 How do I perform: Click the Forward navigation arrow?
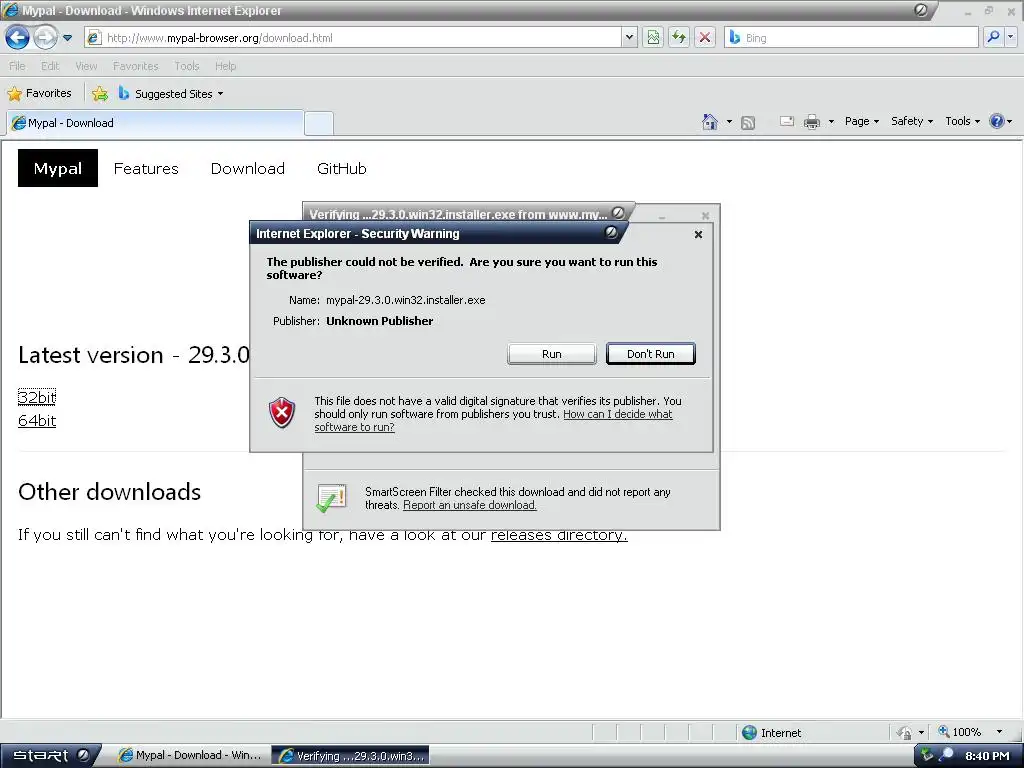45,37
